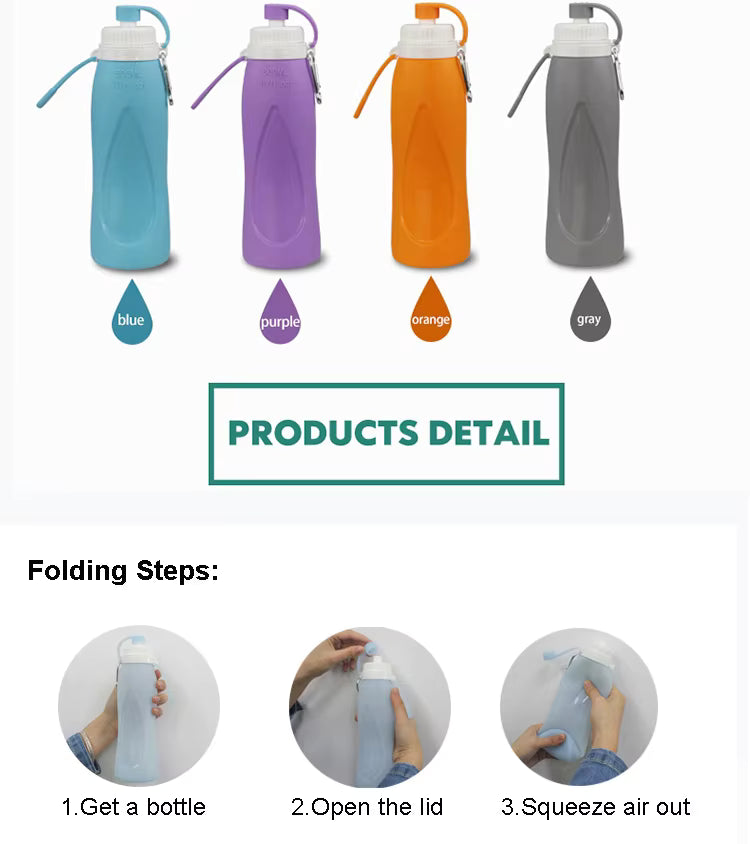Click the blue bottle's white cap
750x844 pixels.
(130, 41)
